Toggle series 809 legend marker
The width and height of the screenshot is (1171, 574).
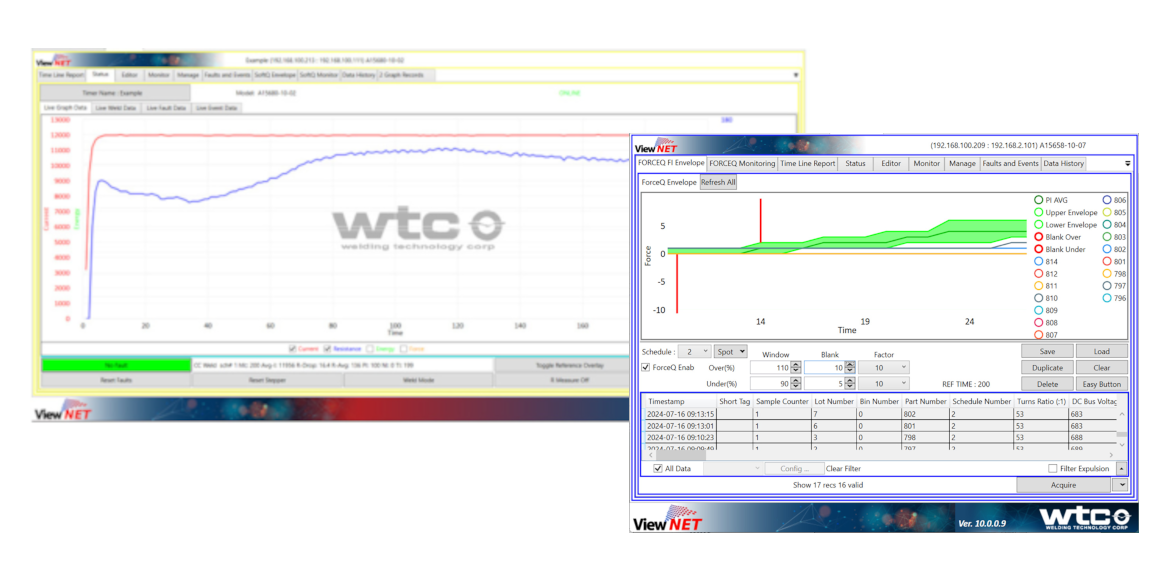[1038, 311]
